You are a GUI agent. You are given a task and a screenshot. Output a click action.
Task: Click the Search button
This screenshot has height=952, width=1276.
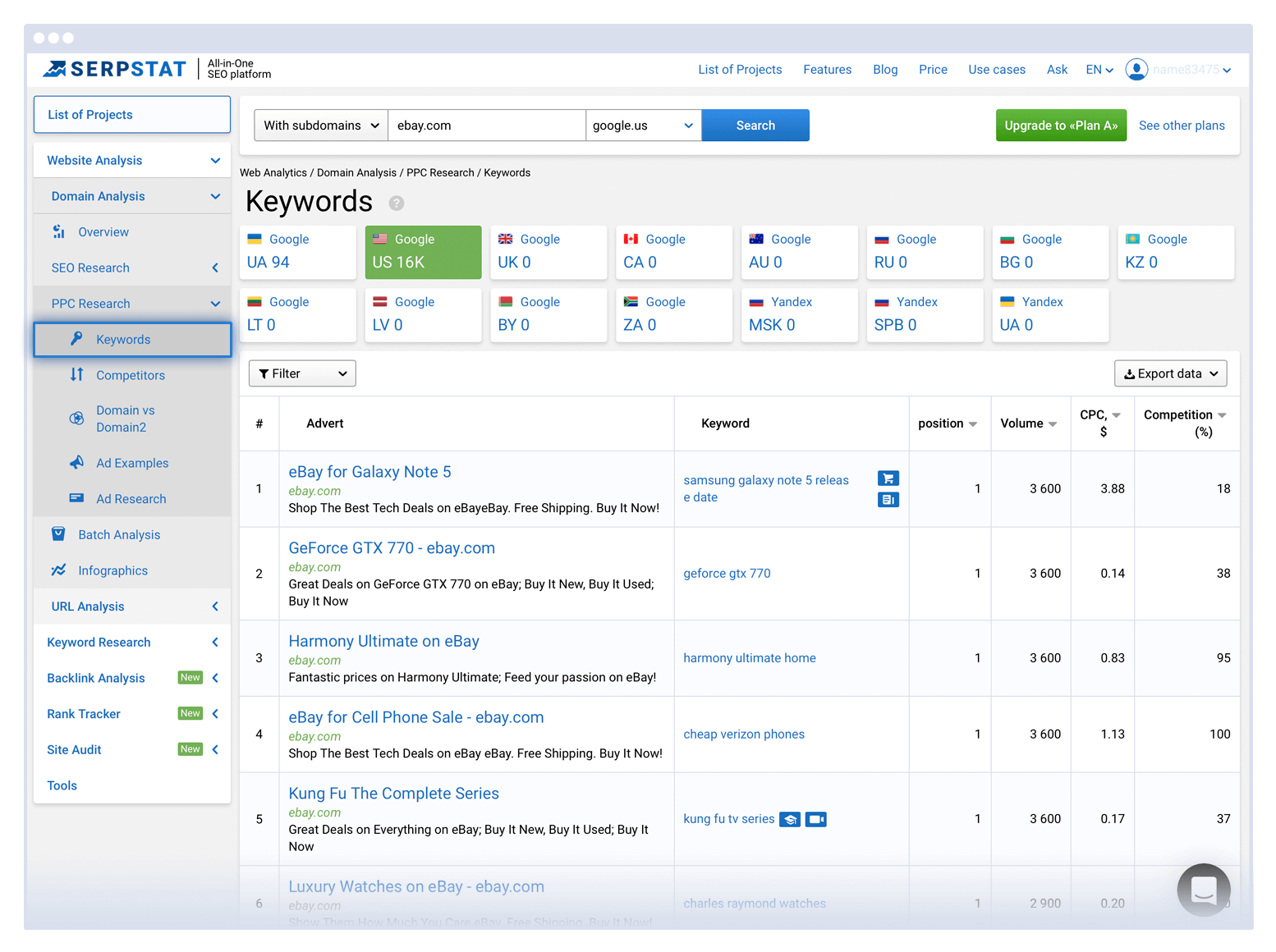[x=755, y=126]
